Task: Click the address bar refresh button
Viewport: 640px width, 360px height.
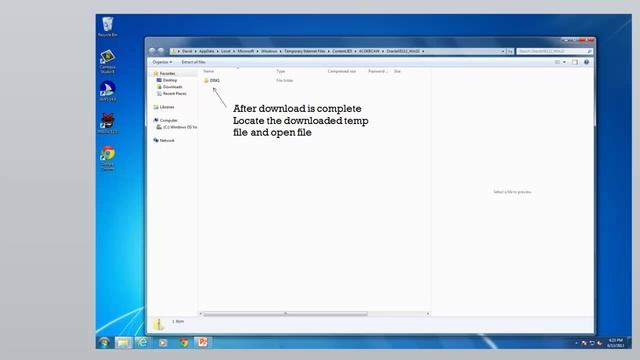Action: [x=510, y=51]
